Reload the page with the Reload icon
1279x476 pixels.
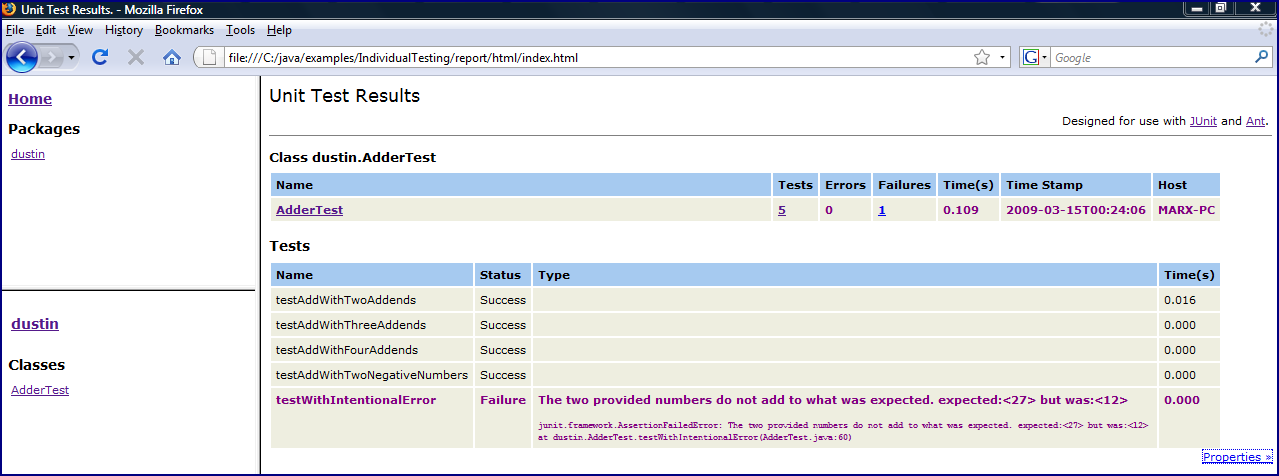point(100,58)
